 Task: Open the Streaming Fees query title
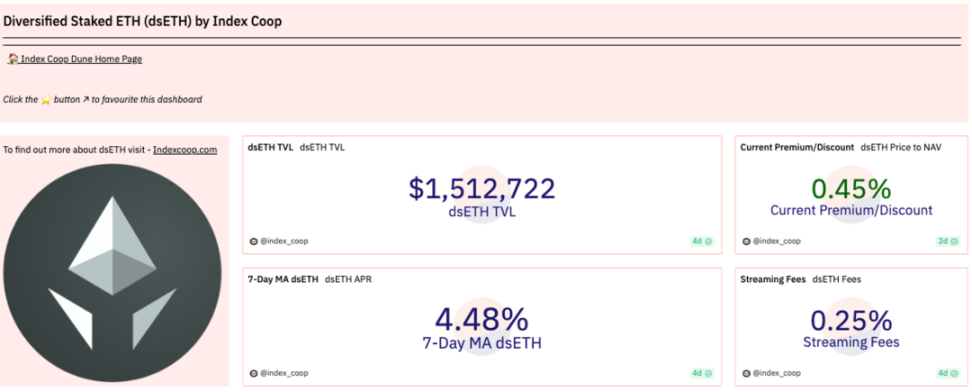coord(773,280)
